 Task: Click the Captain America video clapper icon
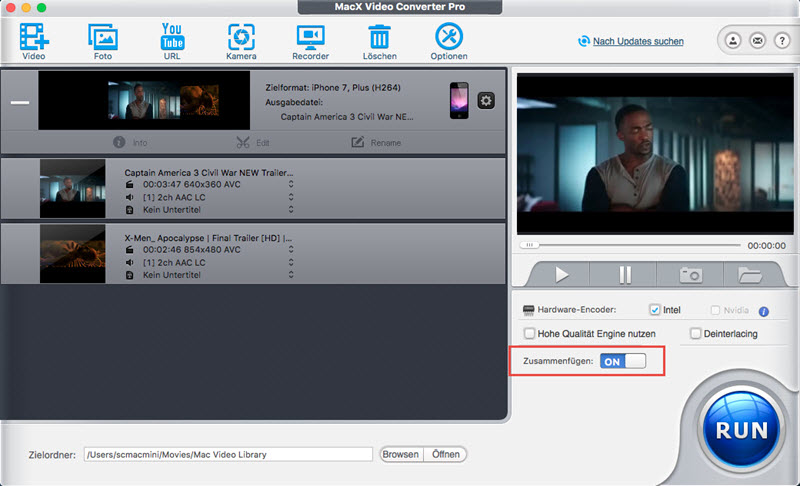tap(130, 184)
